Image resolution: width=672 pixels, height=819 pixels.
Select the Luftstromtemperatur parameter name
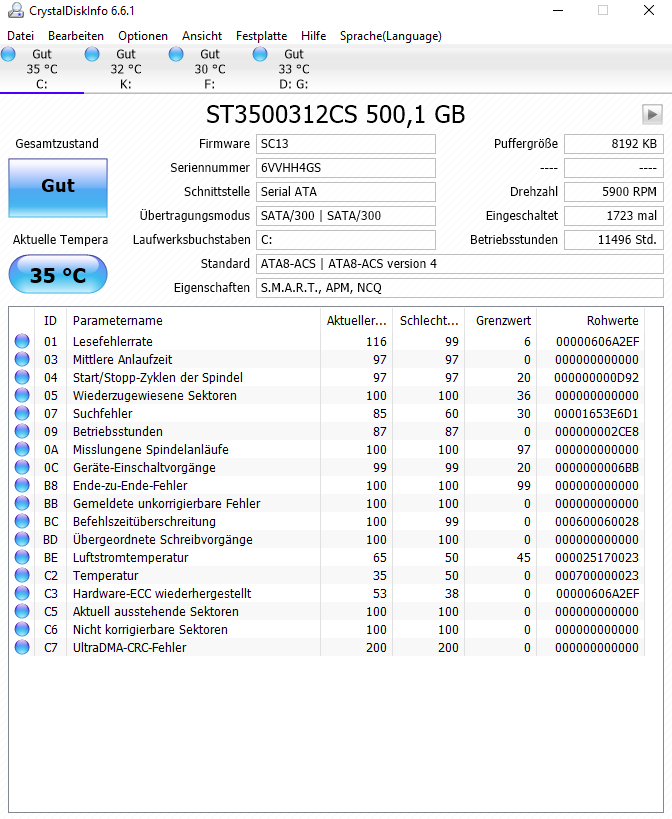[131, 558]
